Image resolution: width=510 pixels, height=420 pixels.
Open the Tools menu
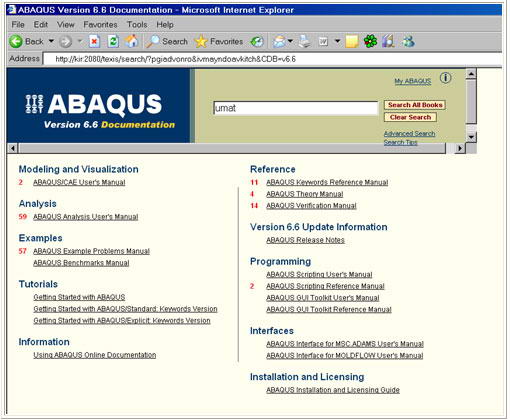point(137,25)
